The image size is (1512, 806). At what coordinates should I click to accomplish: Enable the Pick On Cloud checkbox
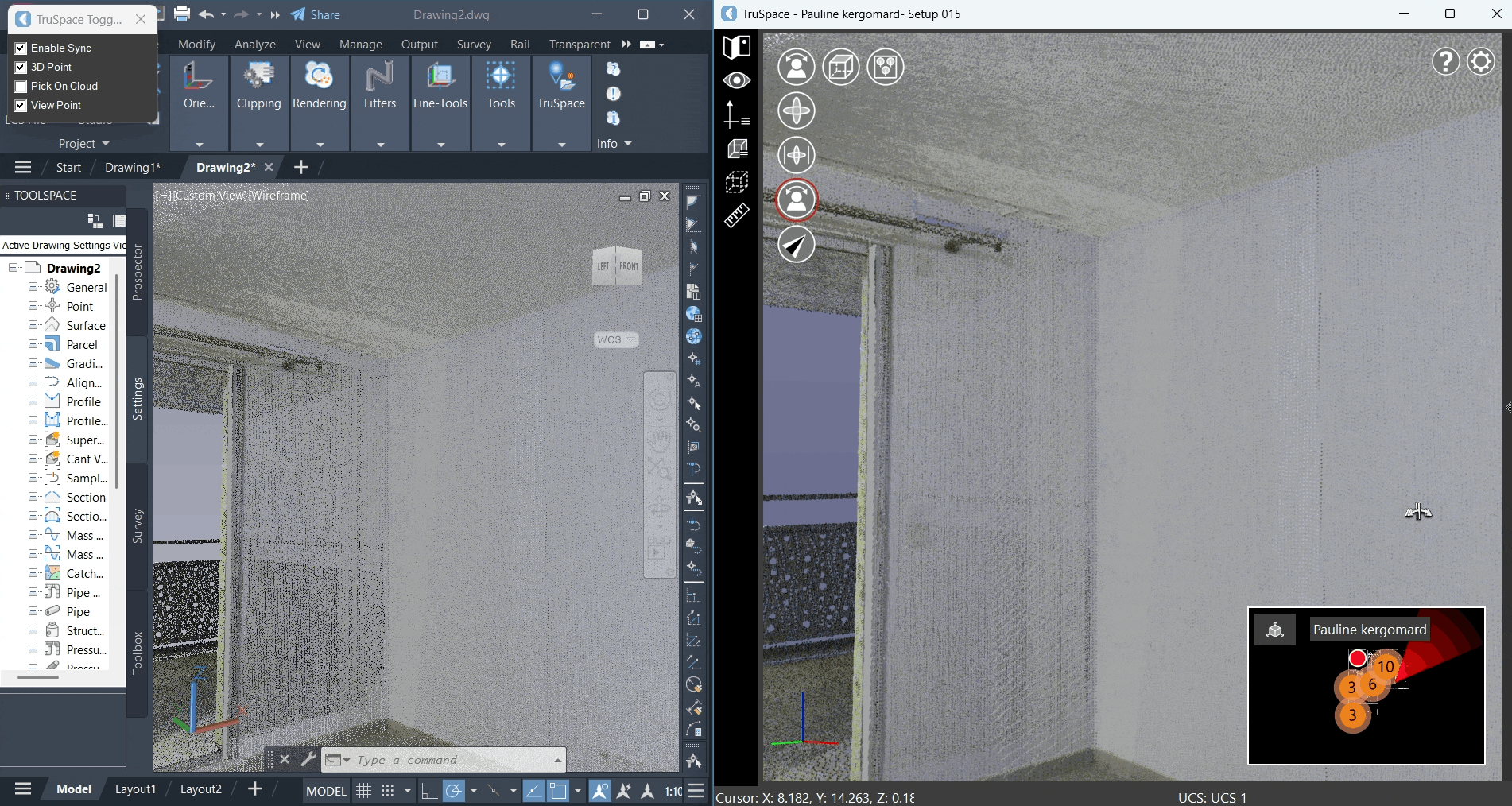pos(21,86)
